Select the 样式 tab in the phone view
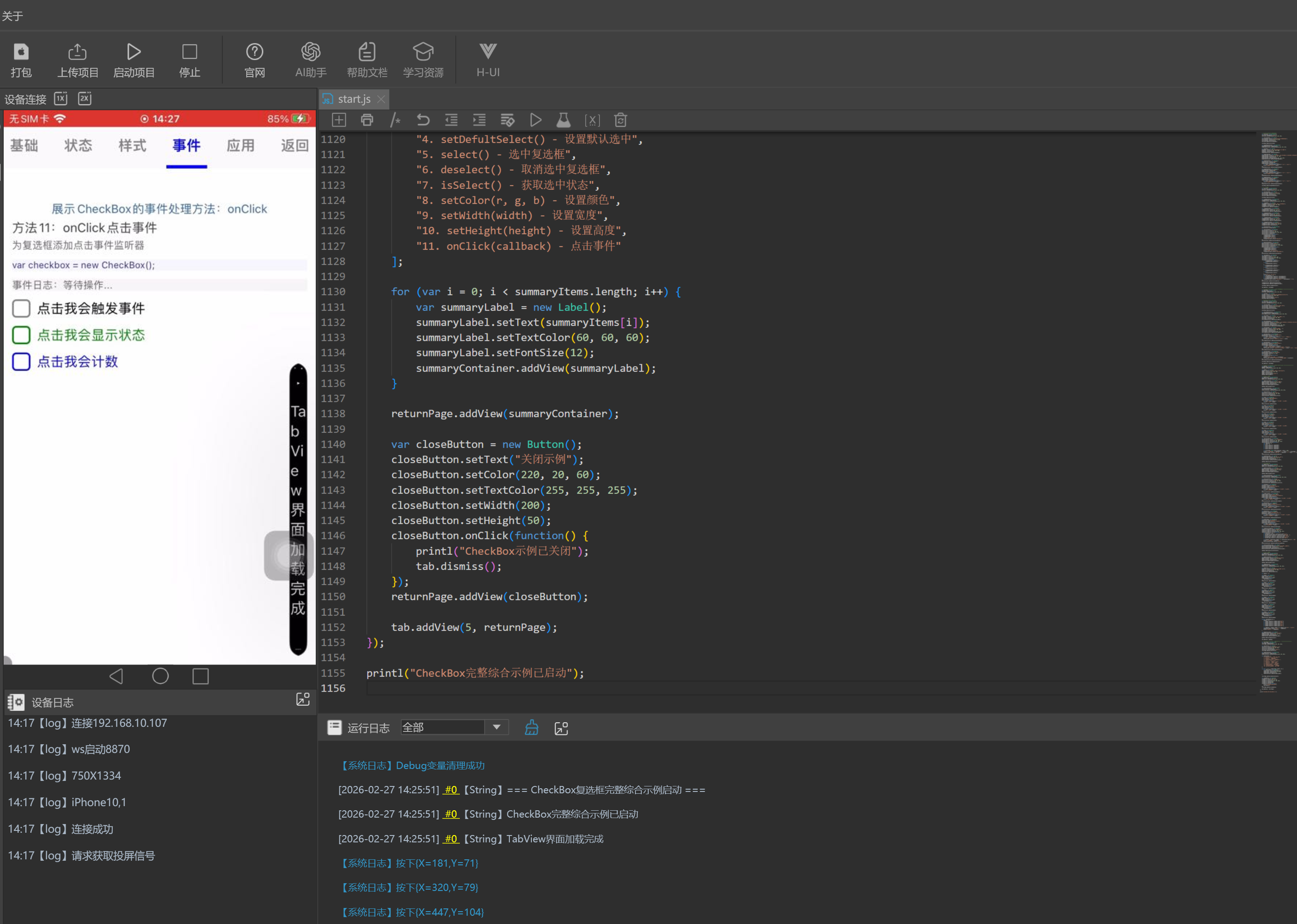The width and height of the screenshot is (1297, 924). pos(132,146)
